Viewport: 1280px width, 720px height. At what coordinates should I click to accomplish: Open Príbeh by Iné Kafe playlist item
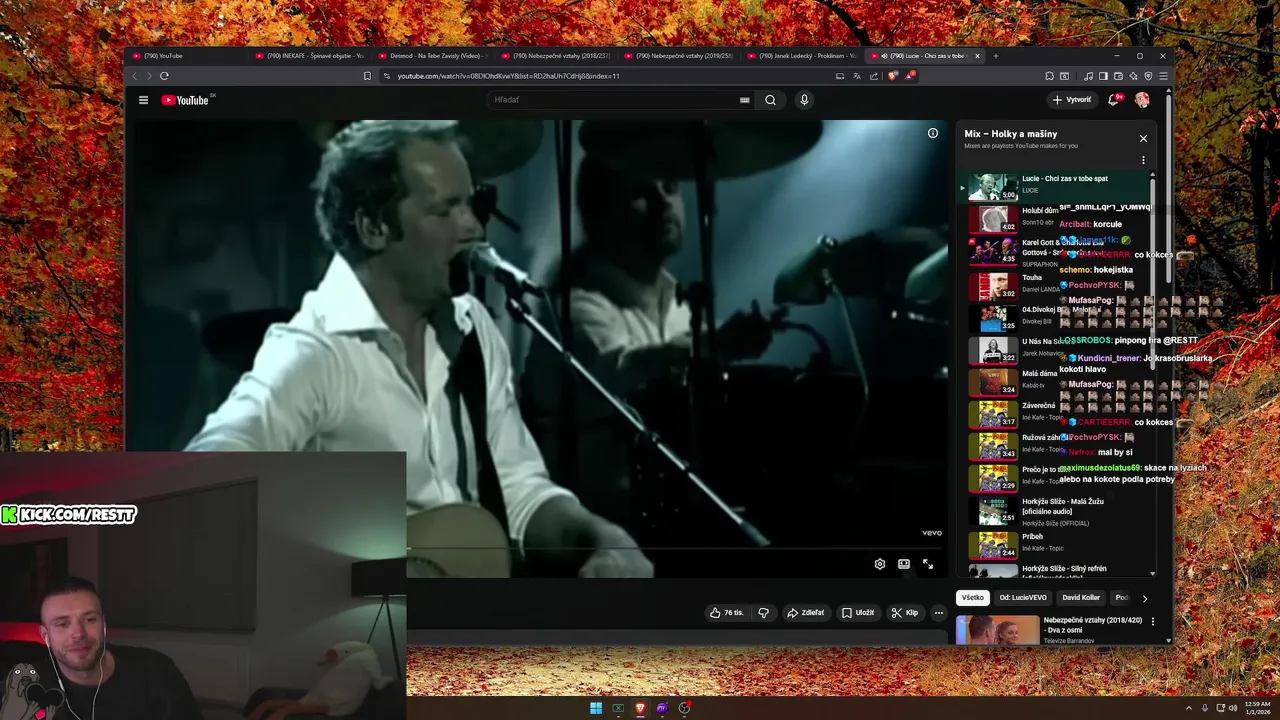(x=1055, y=544)
